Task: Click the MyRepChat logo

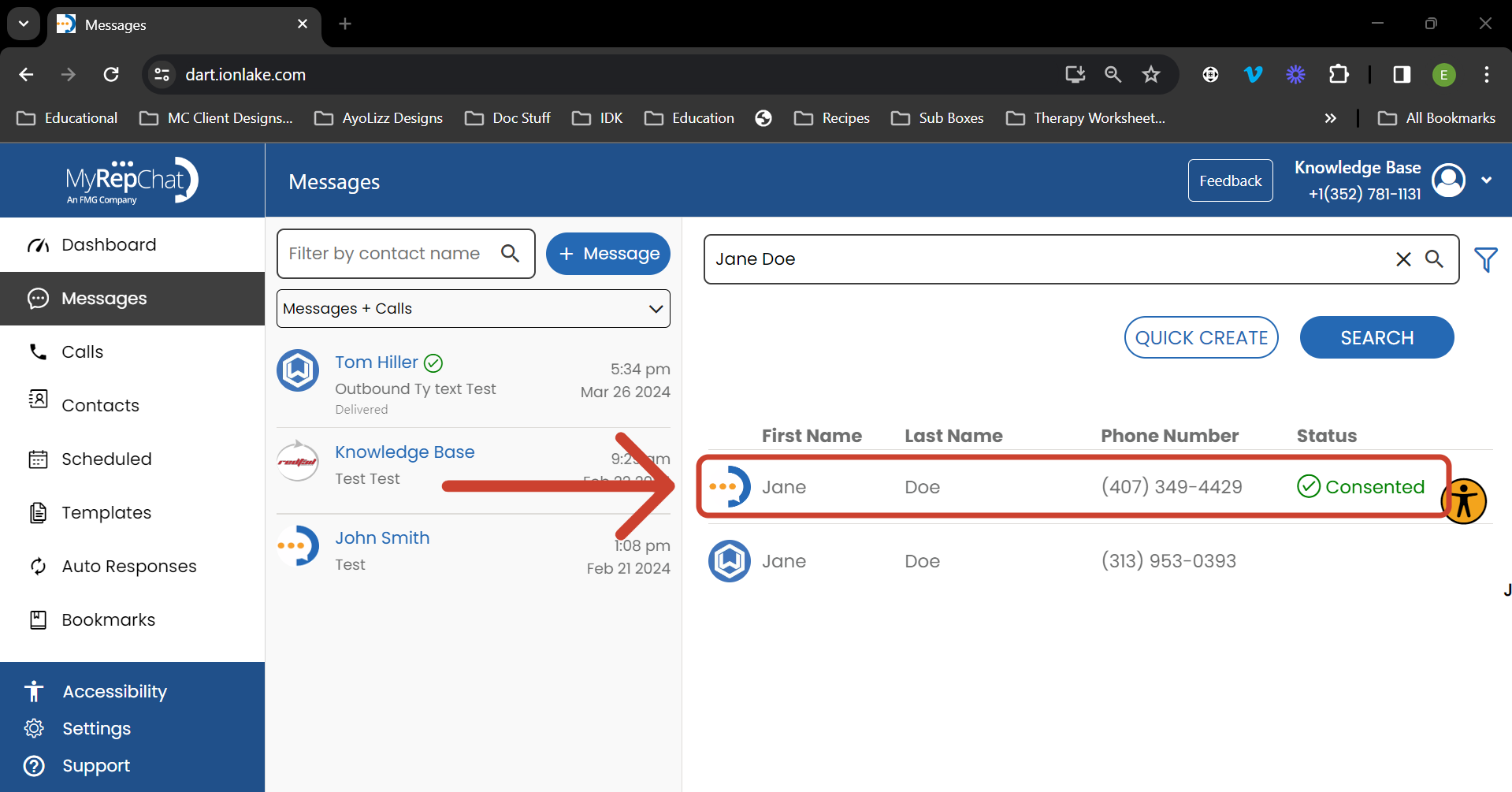Action: pyautogui.click(x=132, y=181)
